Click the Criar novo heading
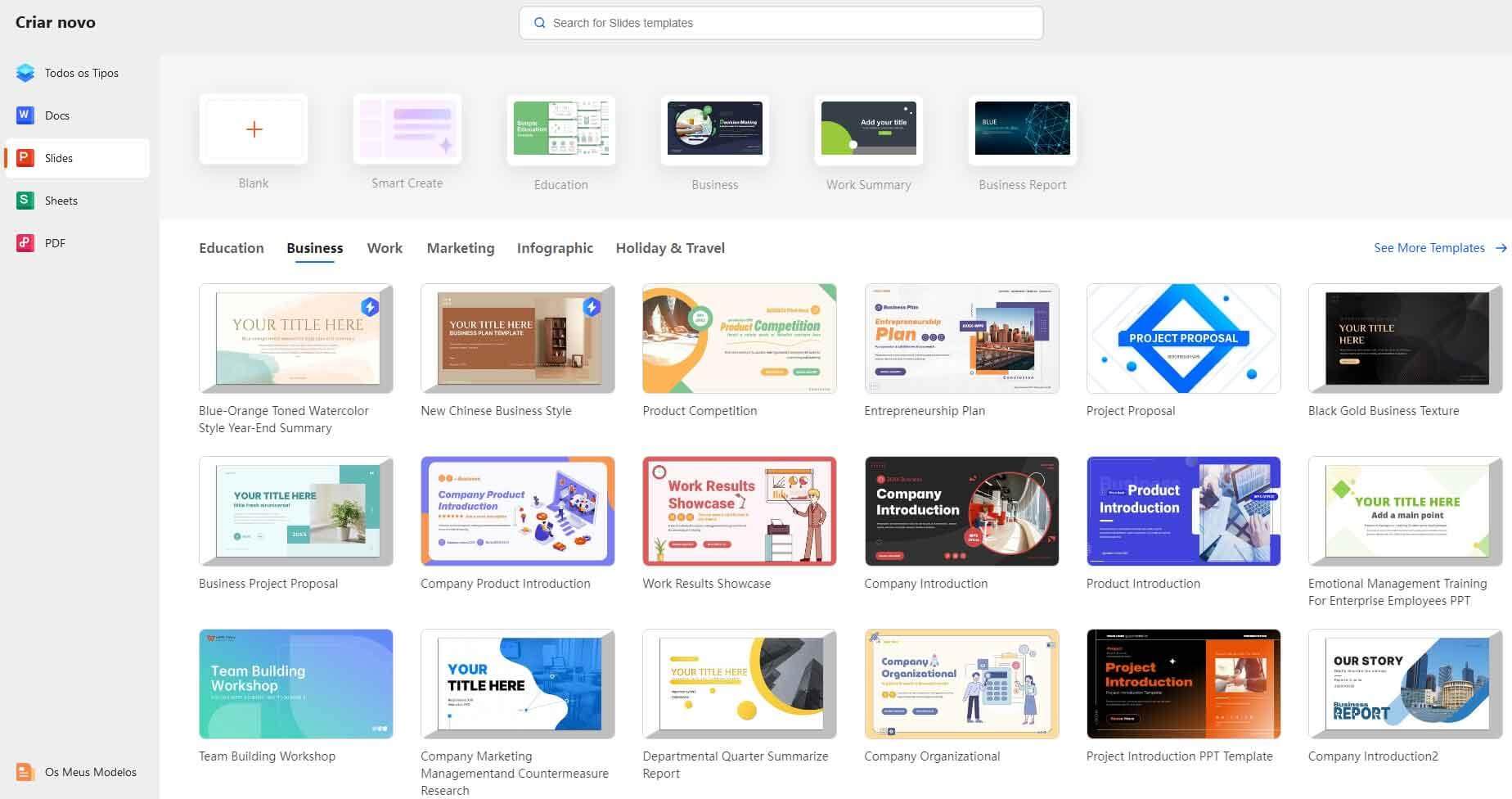This screenshot has height=799, width=1512. point(56,22)
